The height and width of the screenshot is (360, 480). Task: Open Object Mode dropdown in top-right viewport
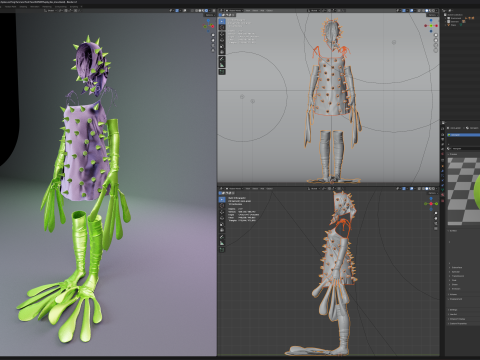click(x=234, y=10)
